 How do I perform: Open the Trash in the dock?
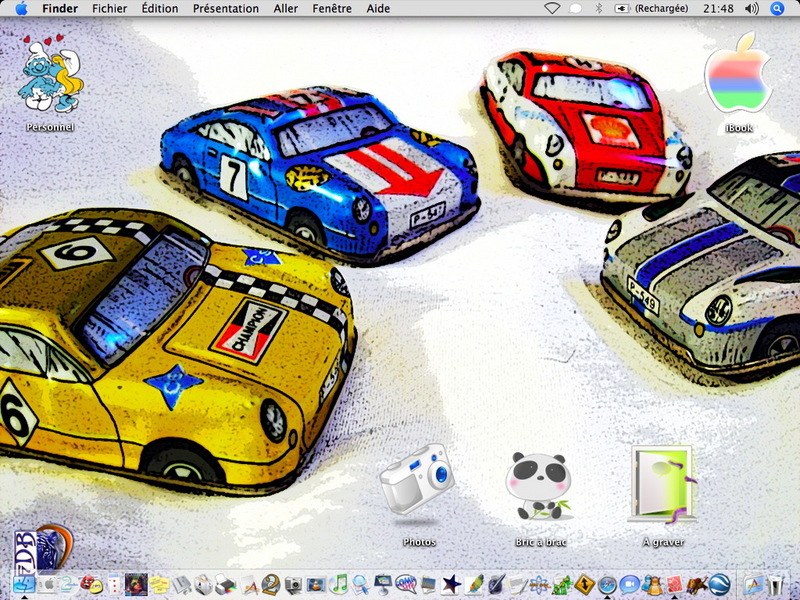tap(777, 584)
